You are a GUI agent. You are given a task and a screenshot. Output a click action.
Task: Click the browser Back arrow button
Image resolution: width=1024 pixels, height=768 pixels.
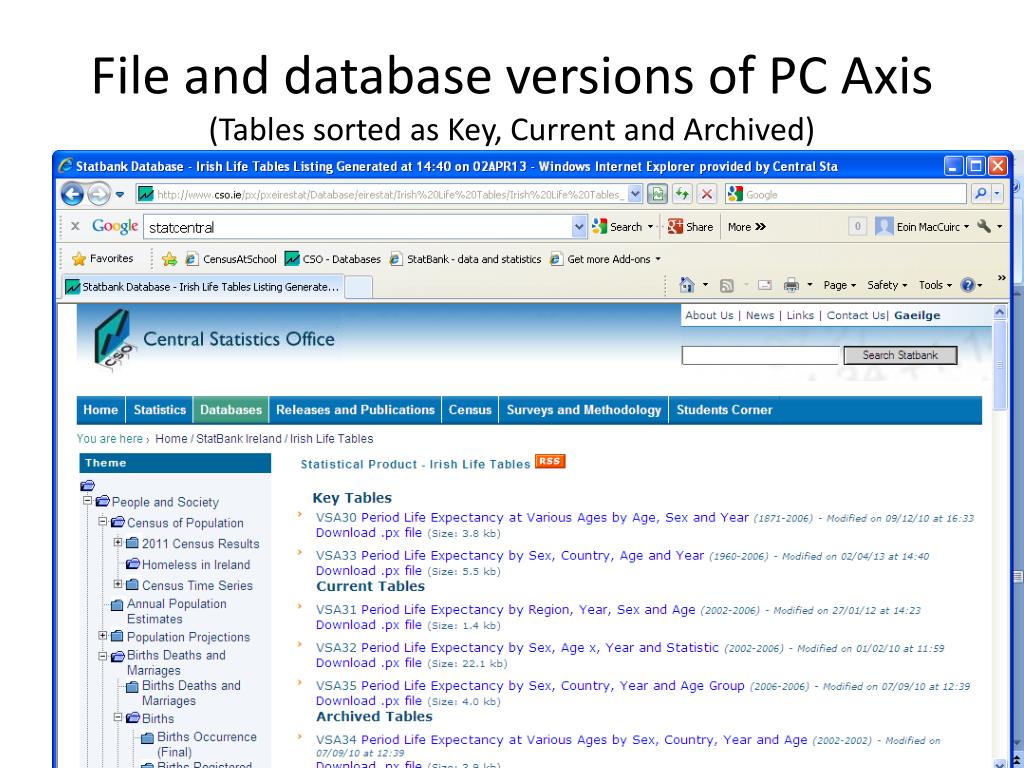(72, 195)
